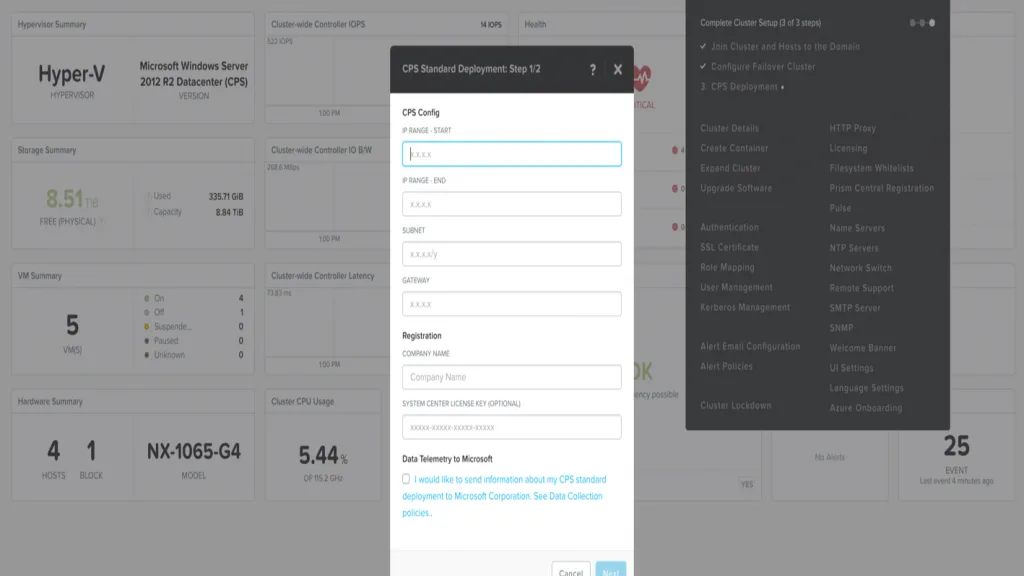
Task: Click into the IP Range - End field
Action: (511, 204)
